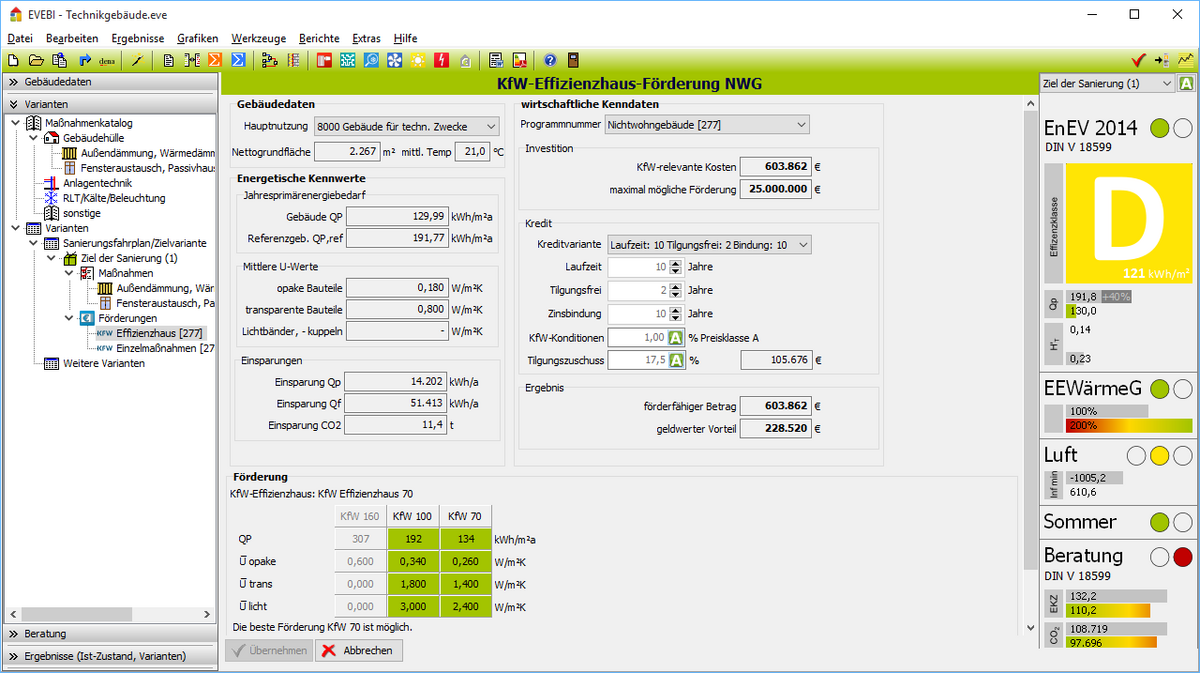Open the Programmnummer dropdown
The height and width of the screenshot is (673, 1200).
[x=706, y=124]
